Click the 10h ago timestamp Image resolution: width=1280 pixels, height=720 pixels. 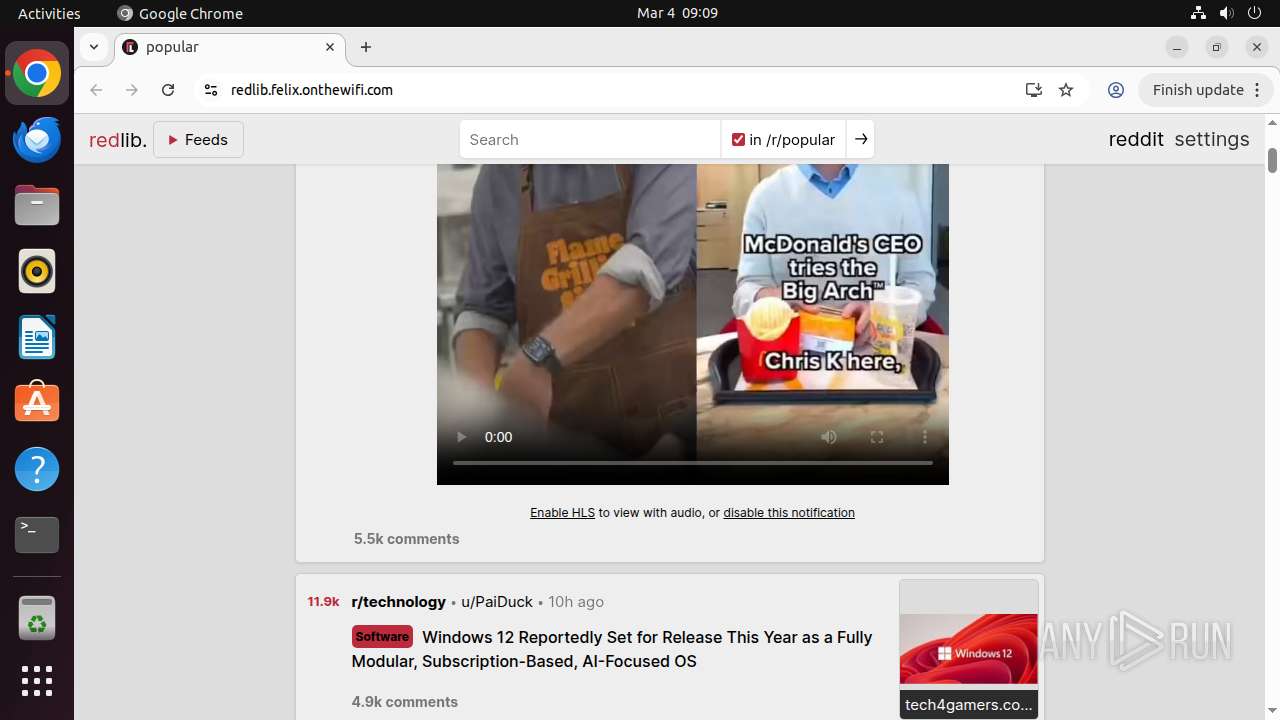tap(576, 602)
